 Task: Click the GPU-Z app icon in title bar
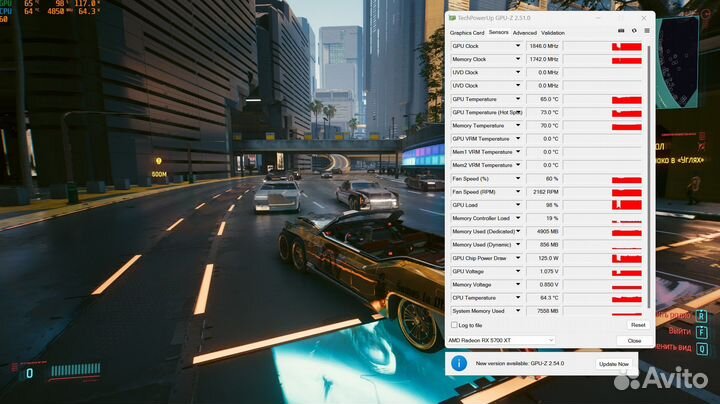click(452, 17)
